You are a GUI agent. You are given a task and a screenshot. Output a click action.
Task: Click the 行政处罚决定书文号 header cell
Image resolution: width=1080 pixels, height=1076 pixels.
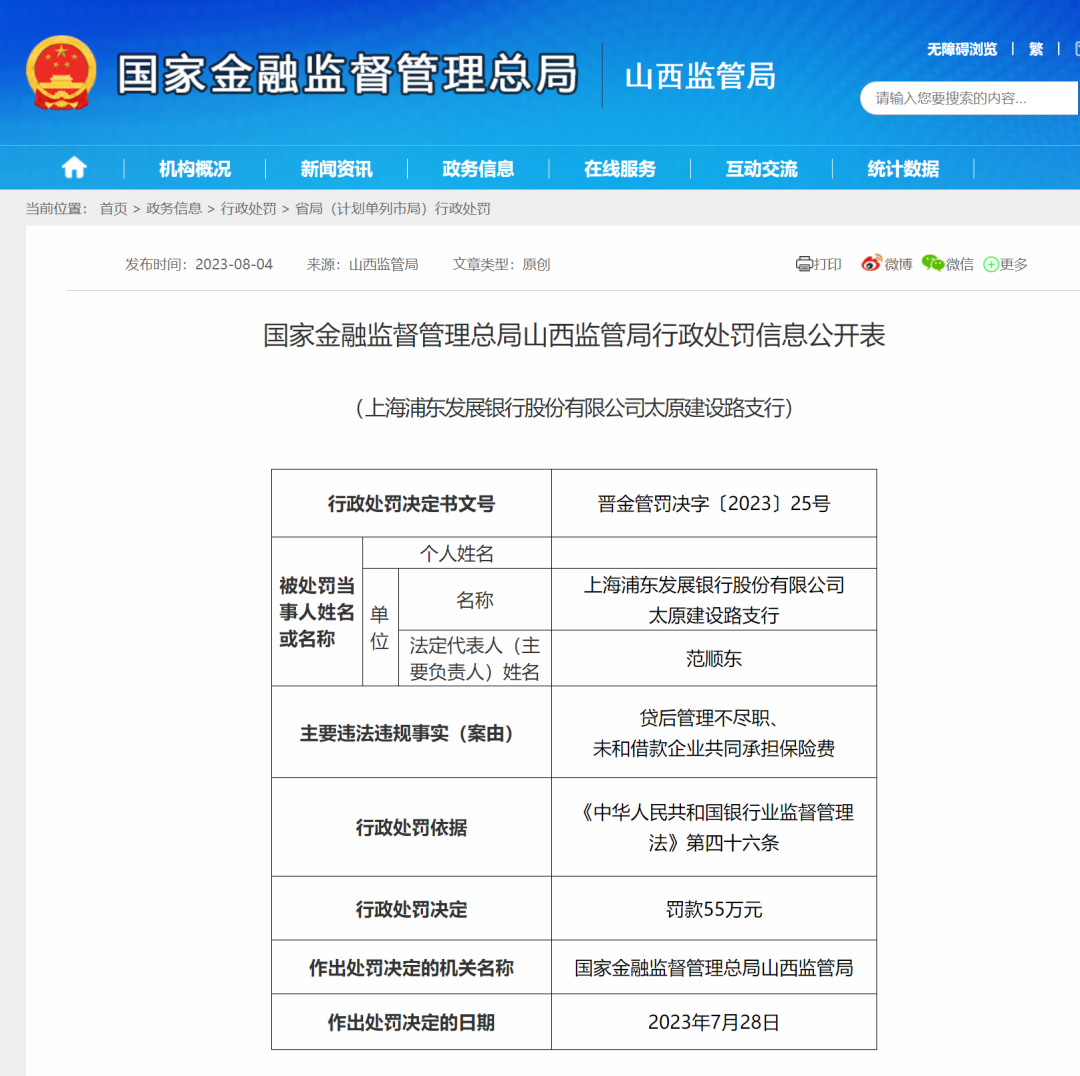pyautogui.click(x=411, y=504)
